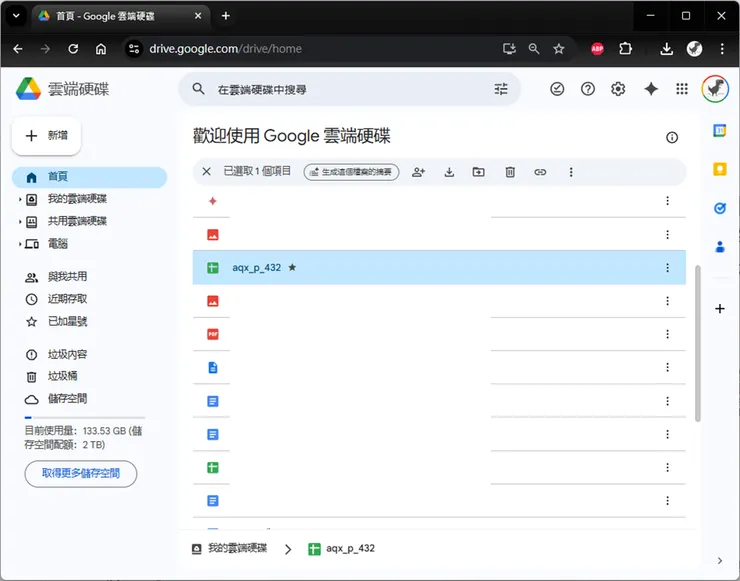This screenshot has width=740, height=581.
Task: Bookmark this page with star icon
Action: pos(559,49)
